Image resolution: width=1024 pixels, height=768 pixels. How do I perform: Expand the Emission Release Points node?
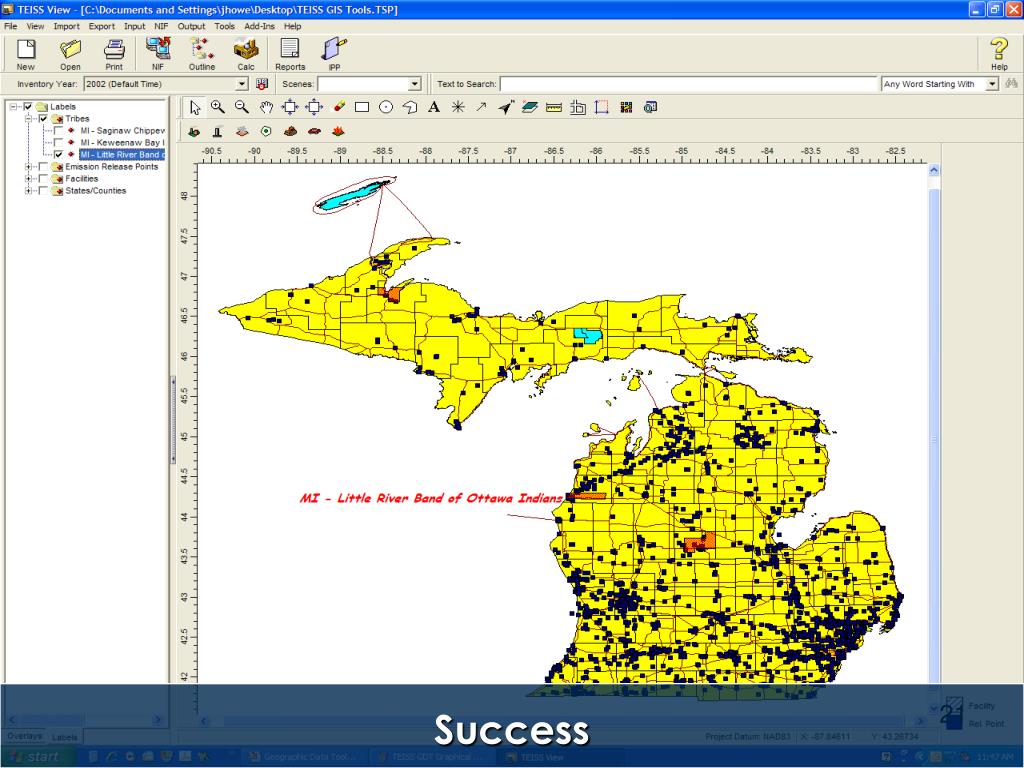(x=28, y=167)
